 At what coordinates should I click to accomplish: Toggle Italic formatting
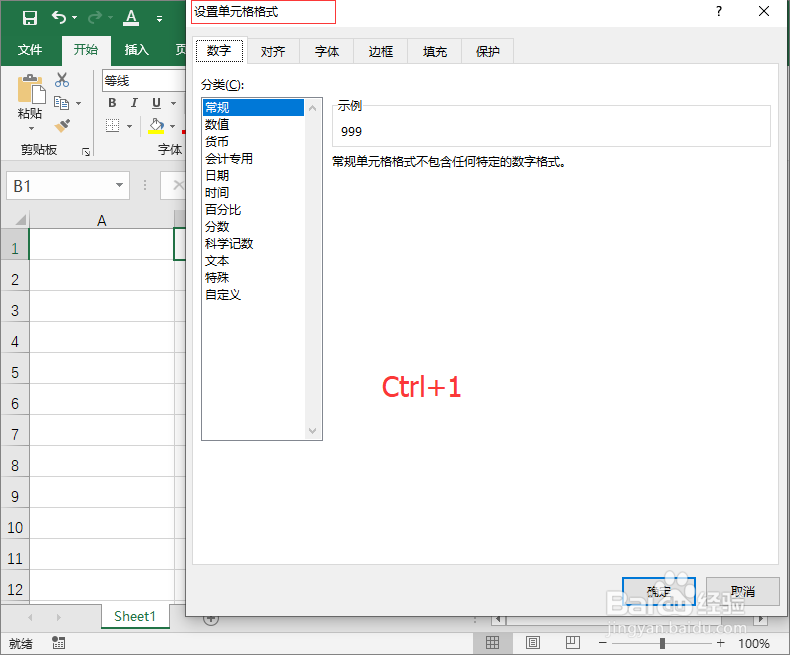pos(134,103)
